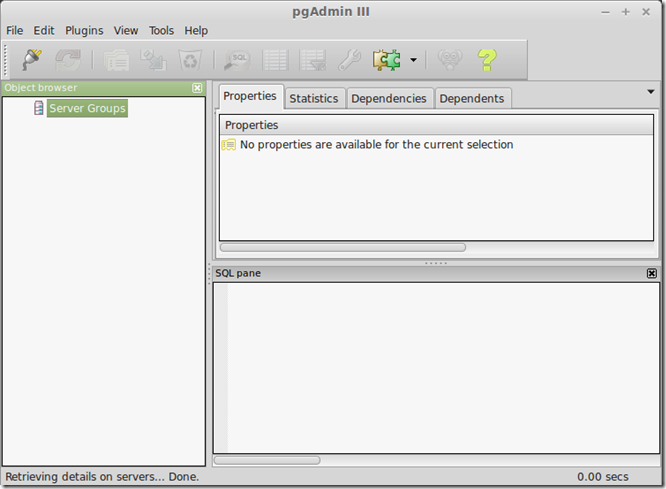This screenshot has width=666, height=489.
Task: Maximize the pgAdmin III window with plus button
Action: [626, 12]
